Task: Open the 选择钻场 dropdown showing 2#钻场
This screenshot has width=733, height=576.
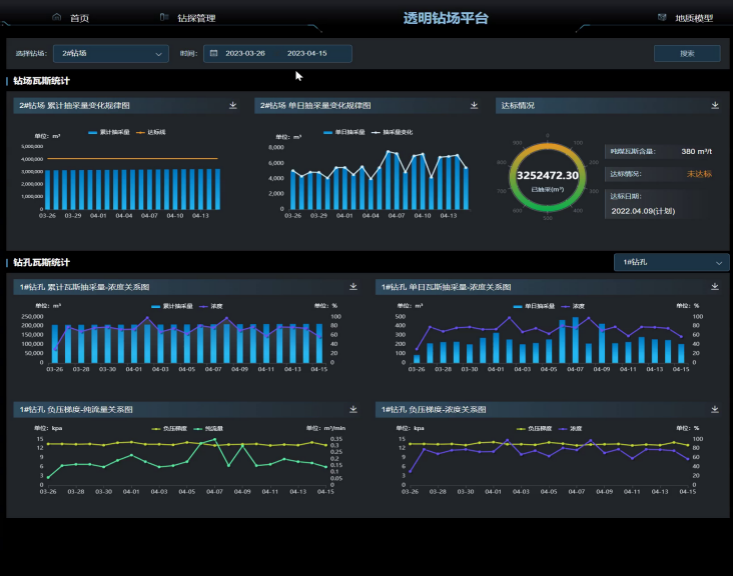Action: click(x=110, y=53)
